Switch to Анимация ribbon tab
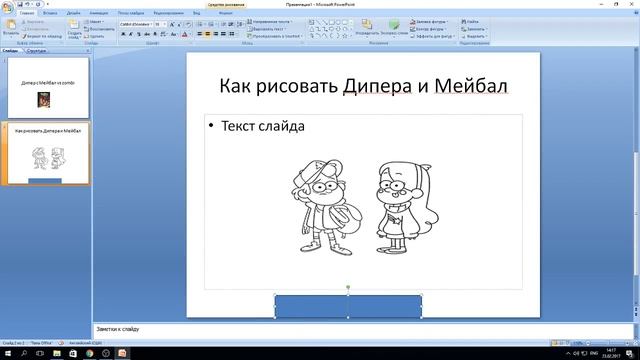The image size is (640, 360). click(99, 13)
